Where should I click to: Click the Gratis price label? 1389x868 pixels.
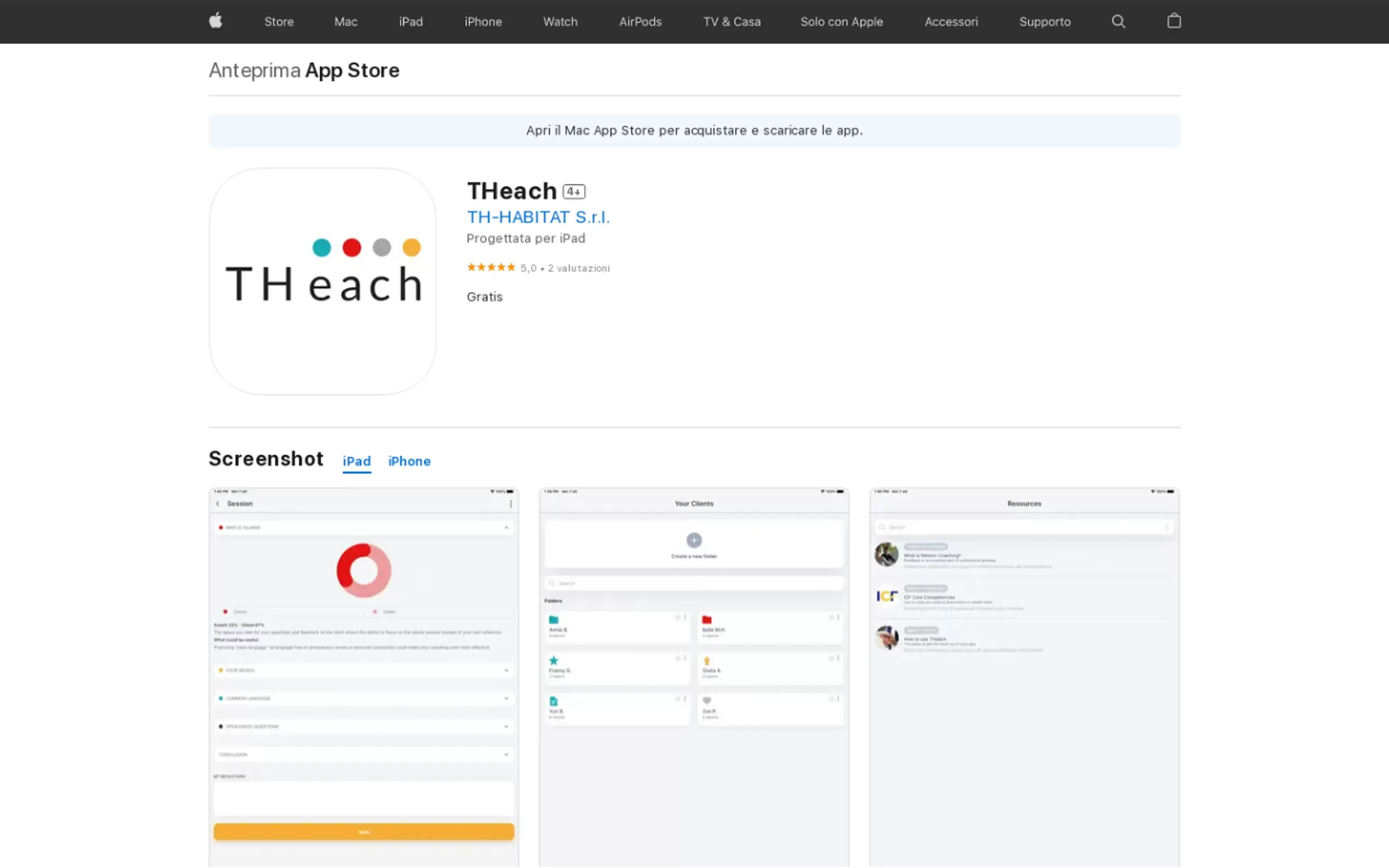[x=485, y=297]
